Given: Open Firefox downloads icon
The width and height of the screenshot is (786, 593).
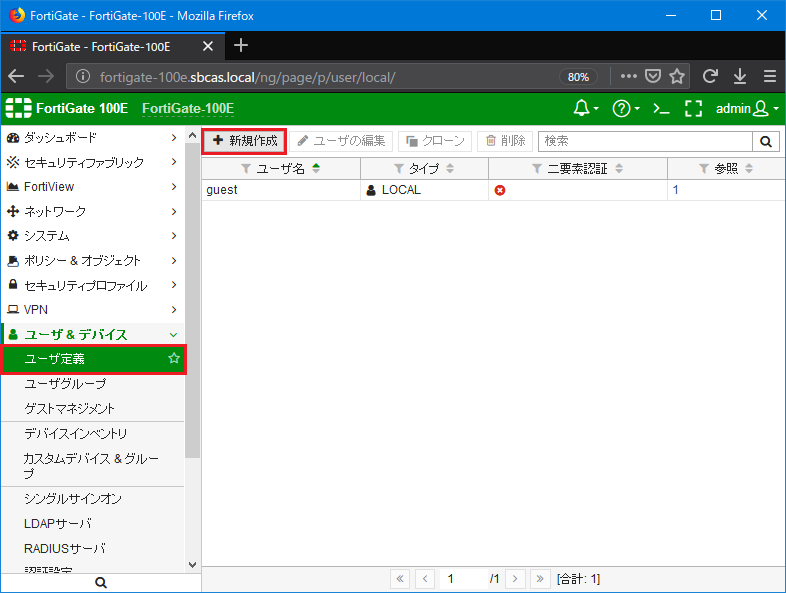Looking at the screenshot, I should 740,77.
